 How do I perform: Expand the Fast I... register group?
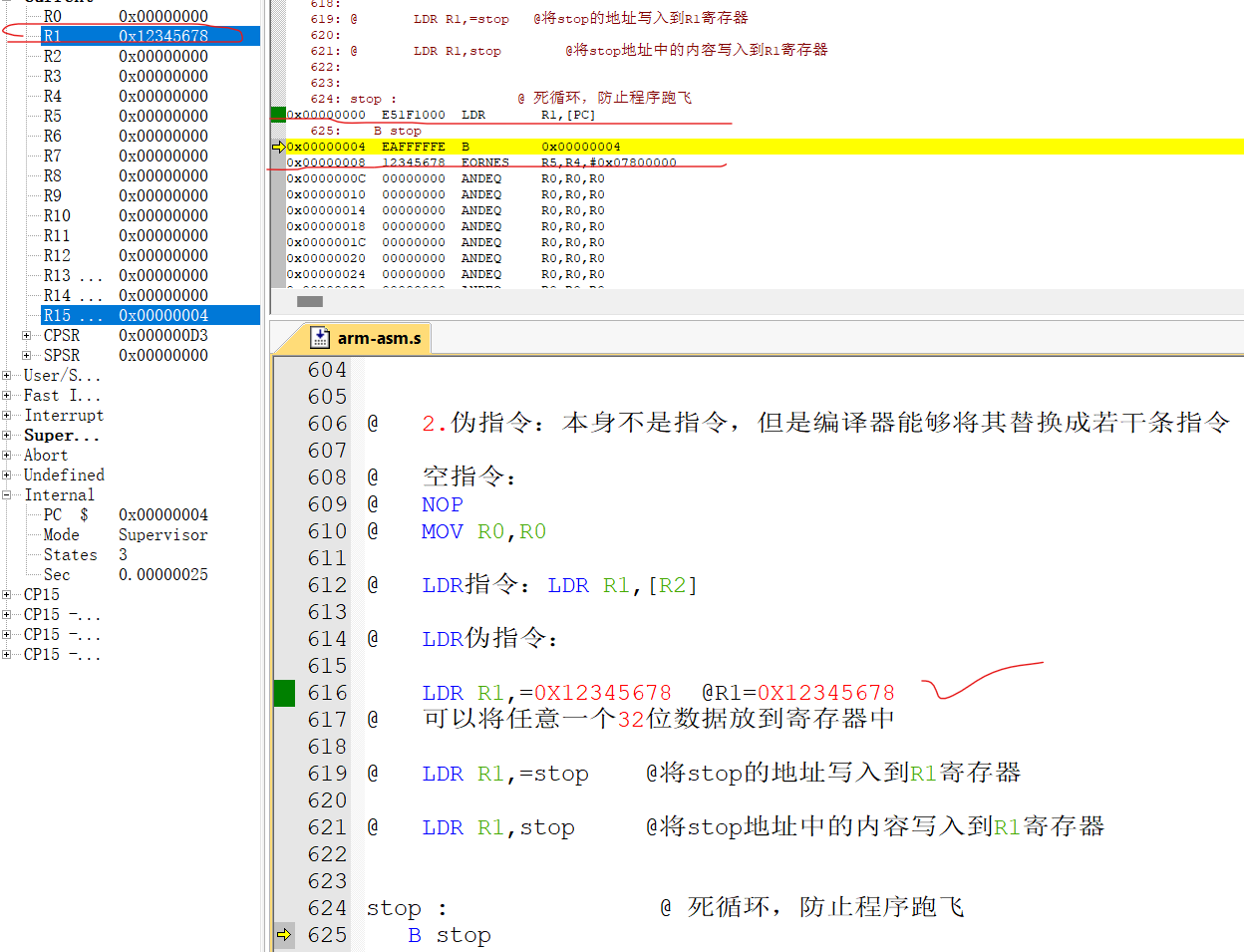pos(7,396)
